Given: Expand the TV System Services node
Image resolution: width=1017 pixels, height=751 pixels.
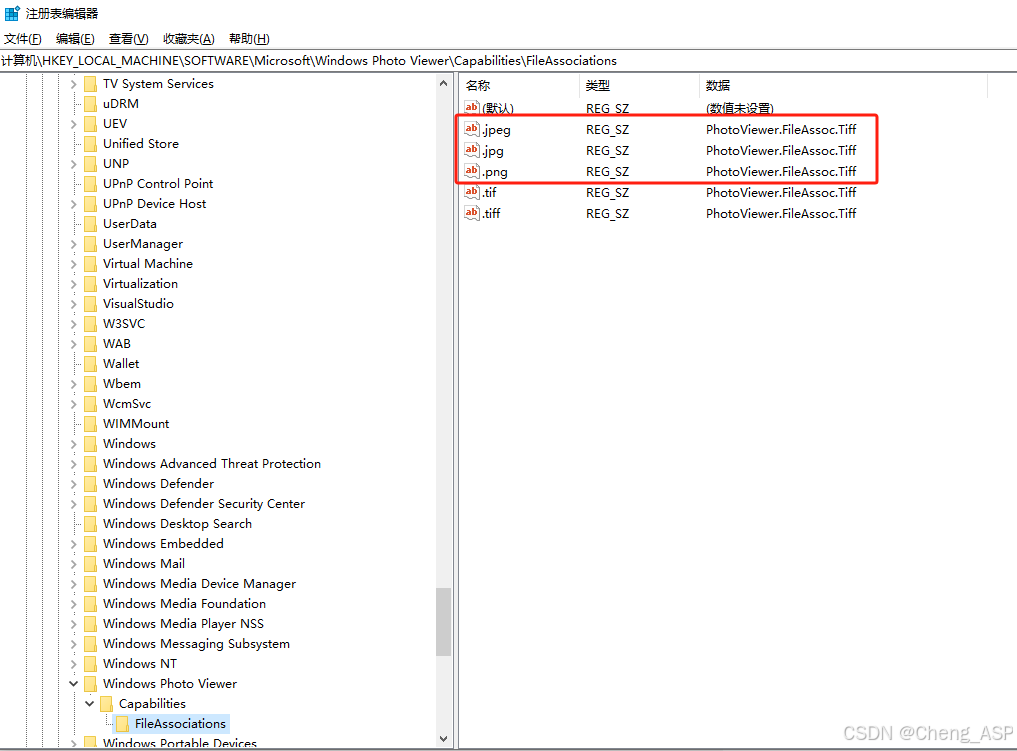Looking at the screenshot, I should pos(73,84).
